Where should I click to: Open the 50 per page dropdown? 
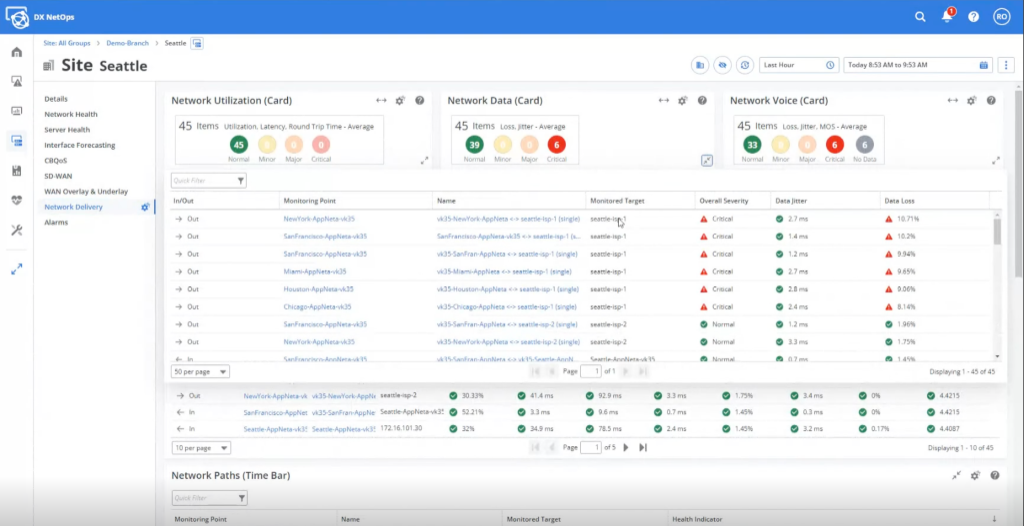(200, 371)
